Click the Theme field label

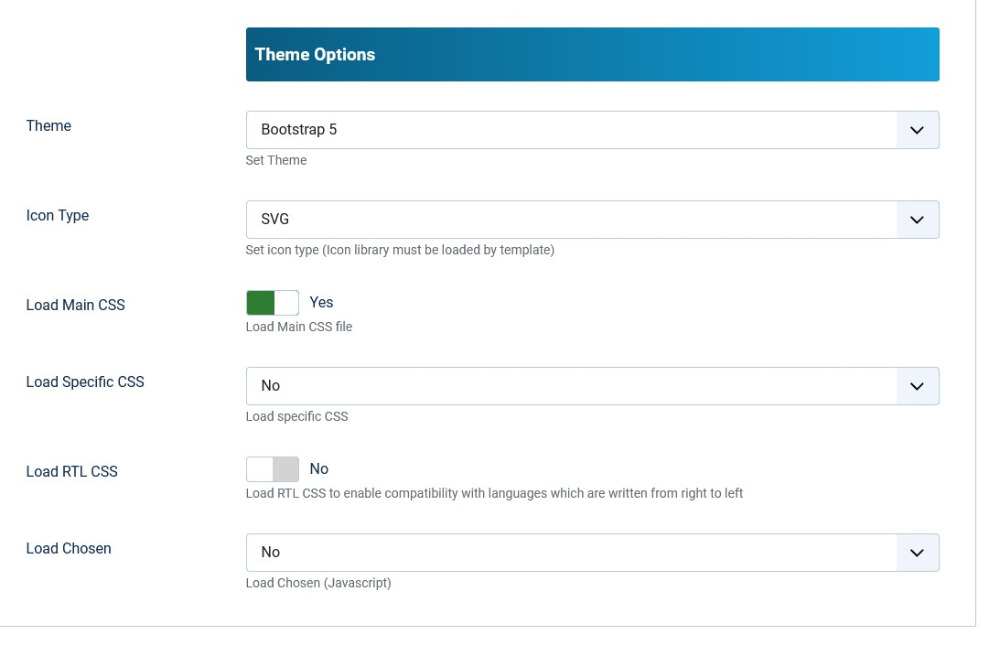49,126
